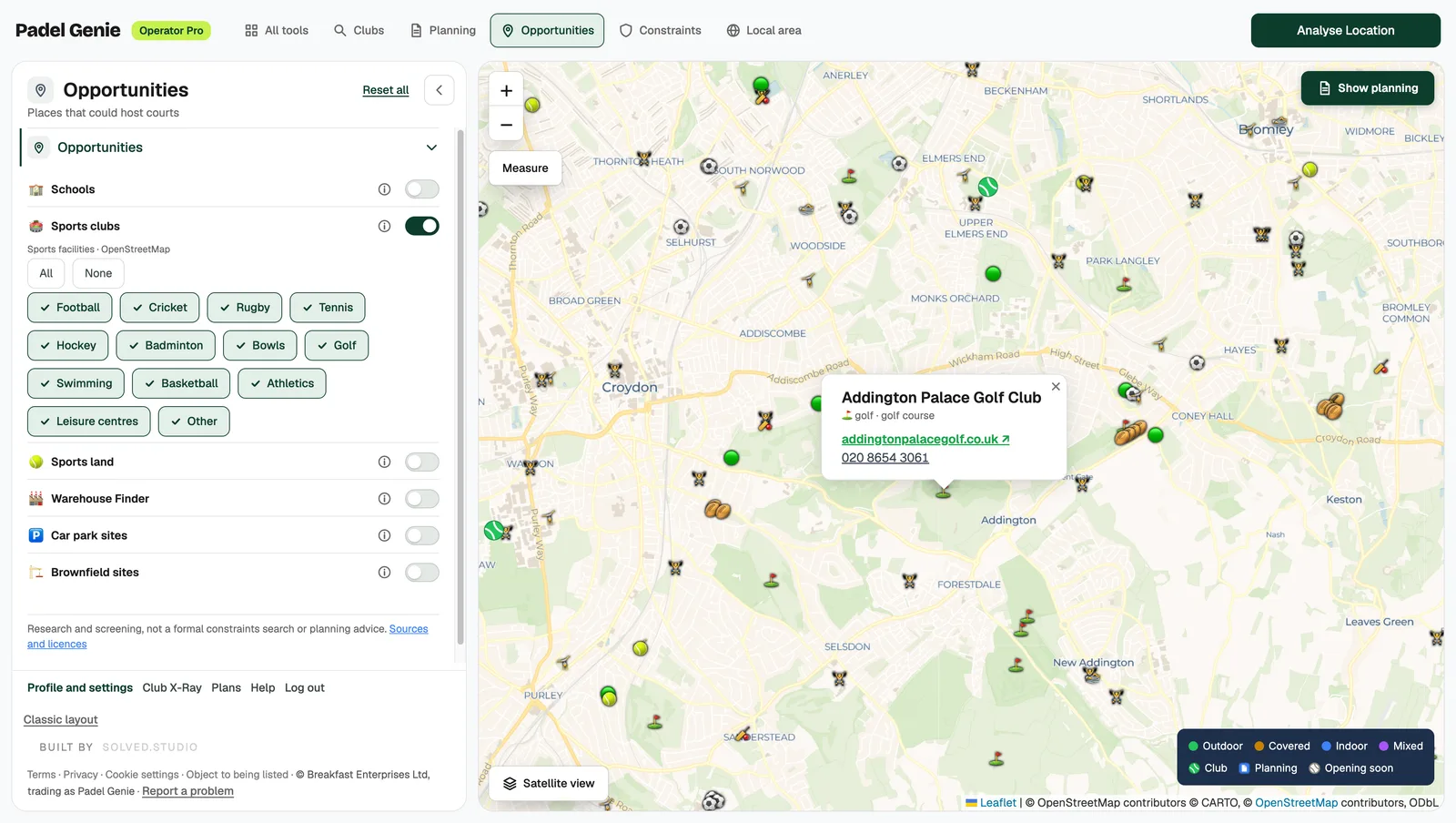Open addingtonpalacegolf.co.uk link in popup

pyautogui.click(x=925, y=439)
